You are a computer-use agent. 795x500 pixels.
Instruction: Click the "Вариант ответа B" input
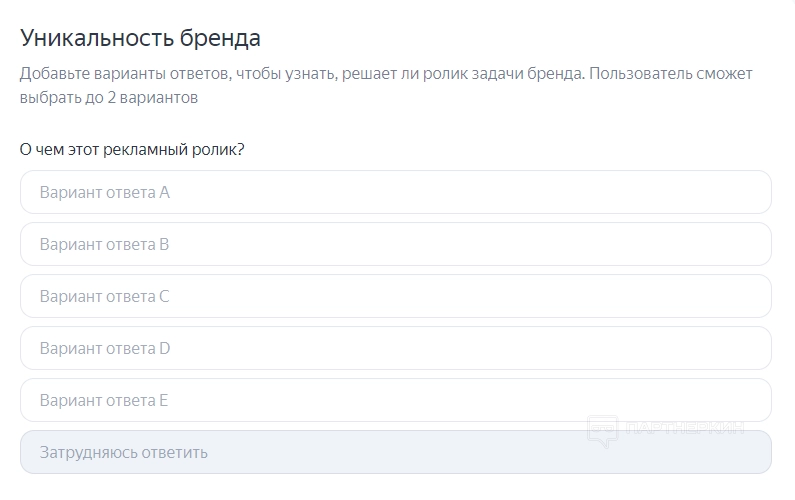[395, 244]
